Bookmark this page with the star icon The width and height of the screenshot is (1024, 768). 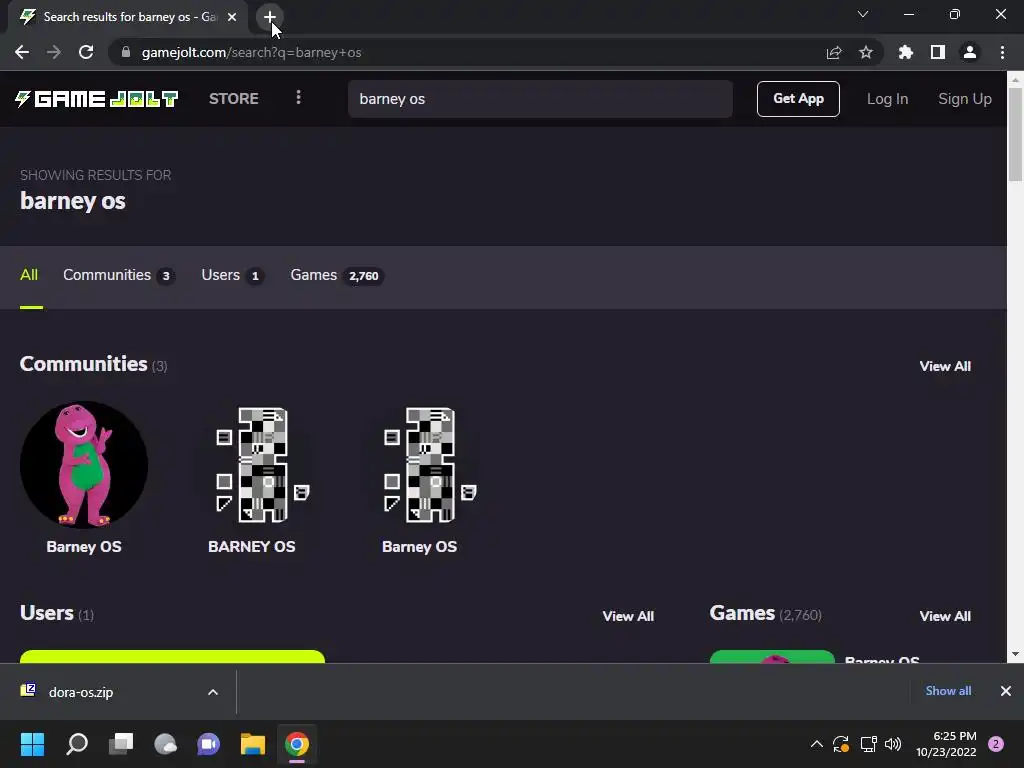[x=865, y=52]
